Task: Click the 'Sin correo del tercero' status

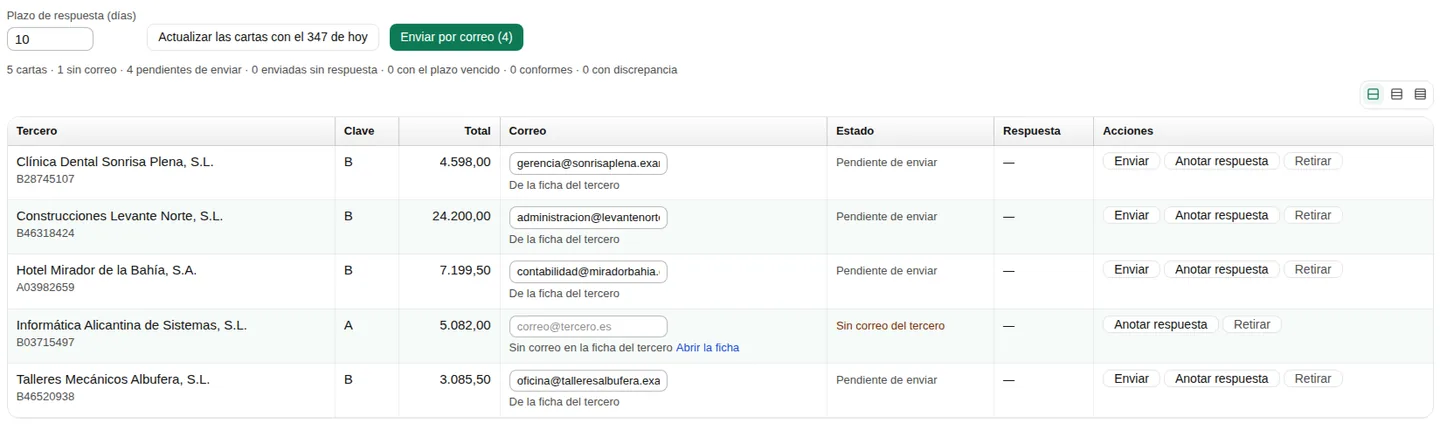Action: (x=890, y=325)
